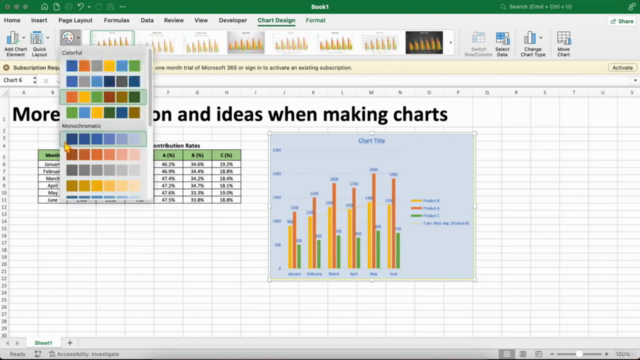Click the macro recording icon in the status bar
The image size is (640, 360).
tap(38, 354)
